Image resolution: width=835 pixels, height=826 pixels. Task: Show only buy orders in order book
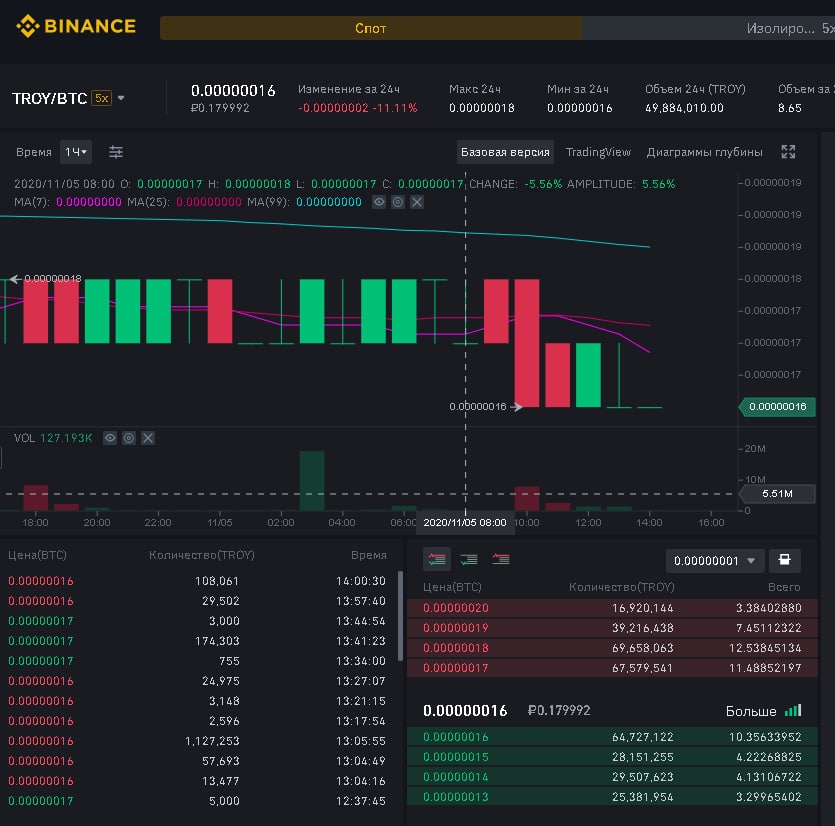469,559
